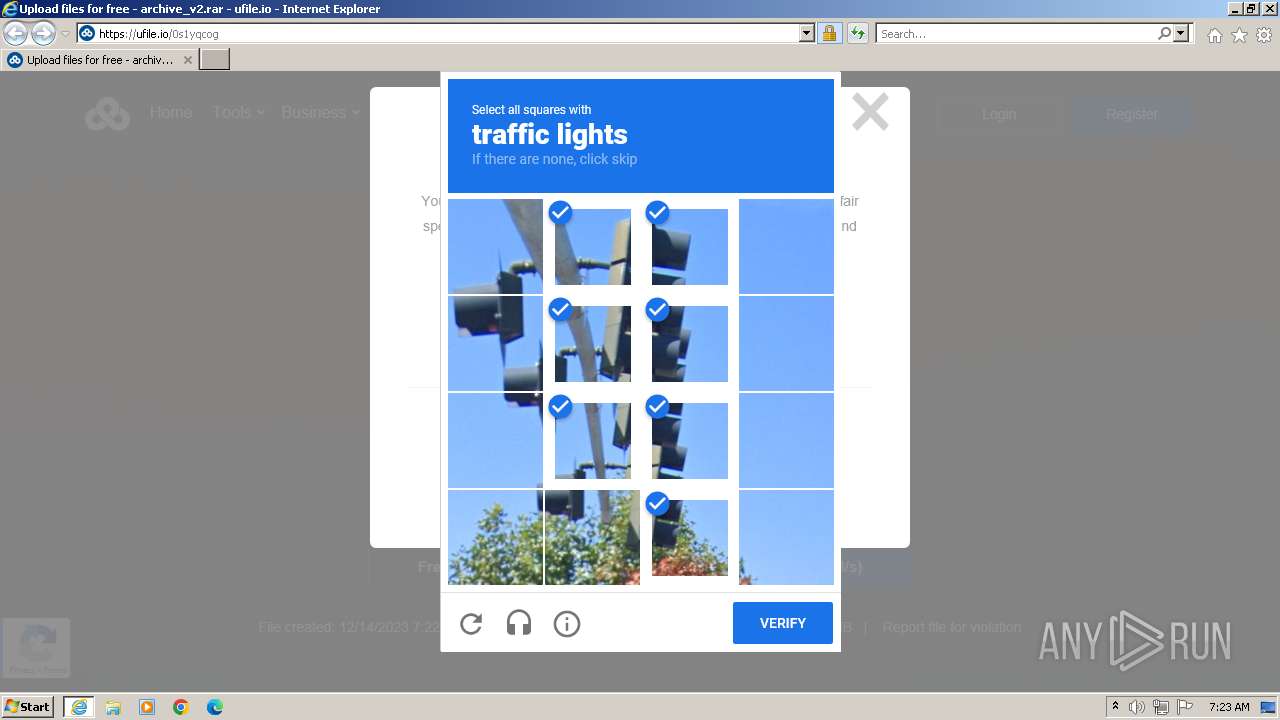1280x720 pixels.
Task: Click the 7:23 AM clock
Action: pyautogui.click(x=1229, y=707)
